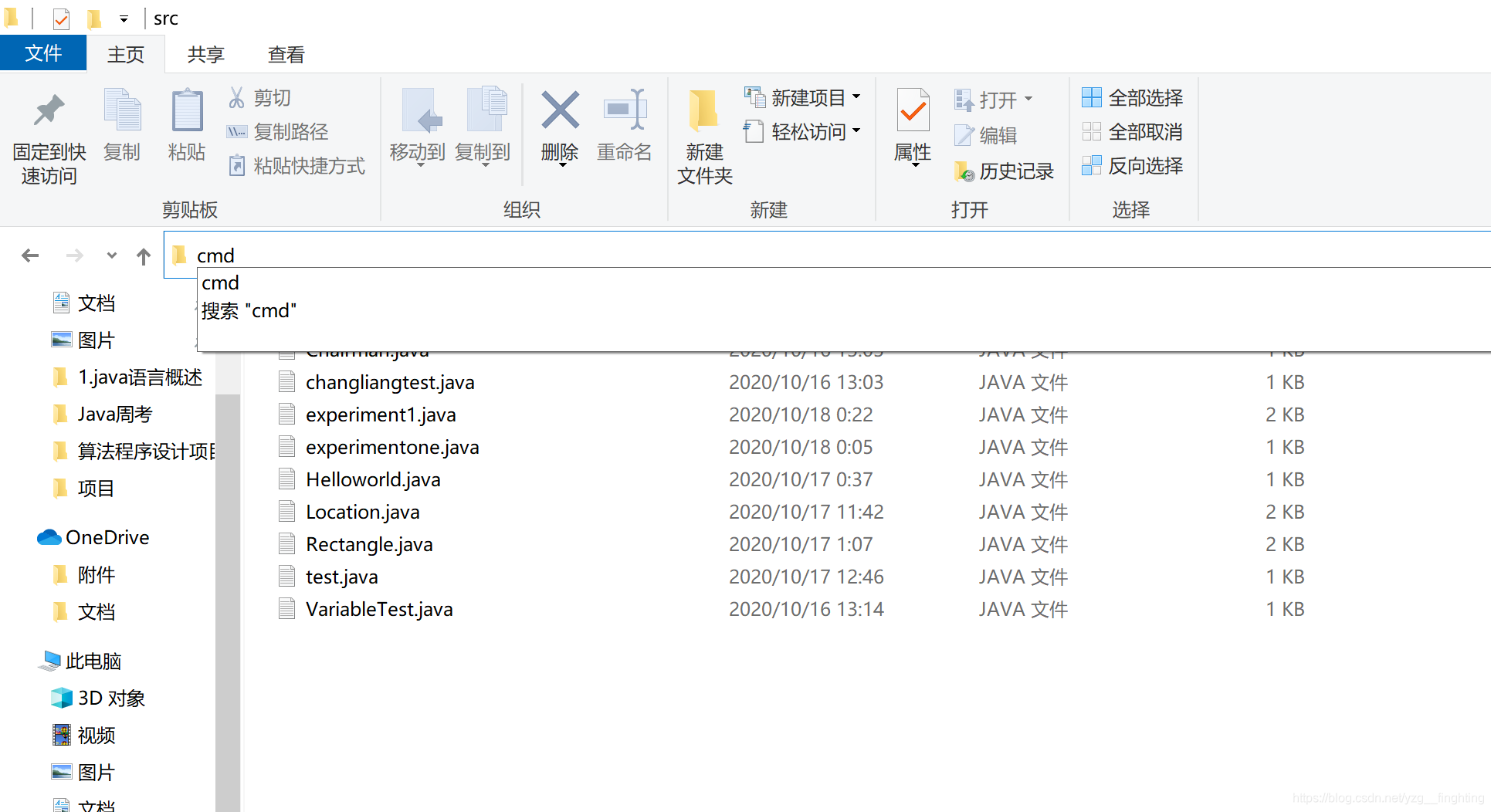Click Copy Path (复制路径)
This screenshot has width=1491, height=812.
[278, 132]
